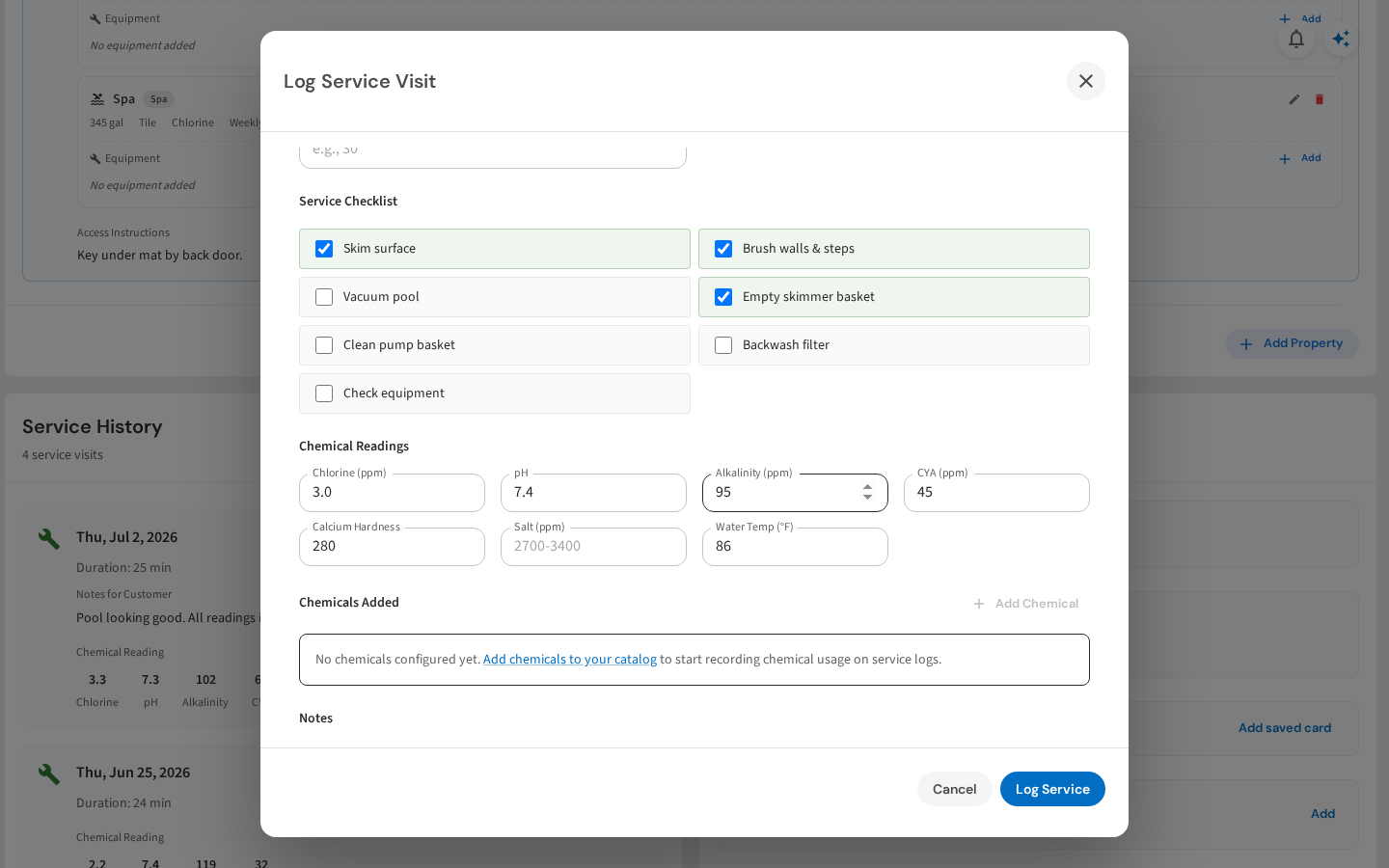Increase Alkalinity with the up spinner arrow
Image resolution: width=1389 pixels, height=868 pixels.
tap(867, 487)
